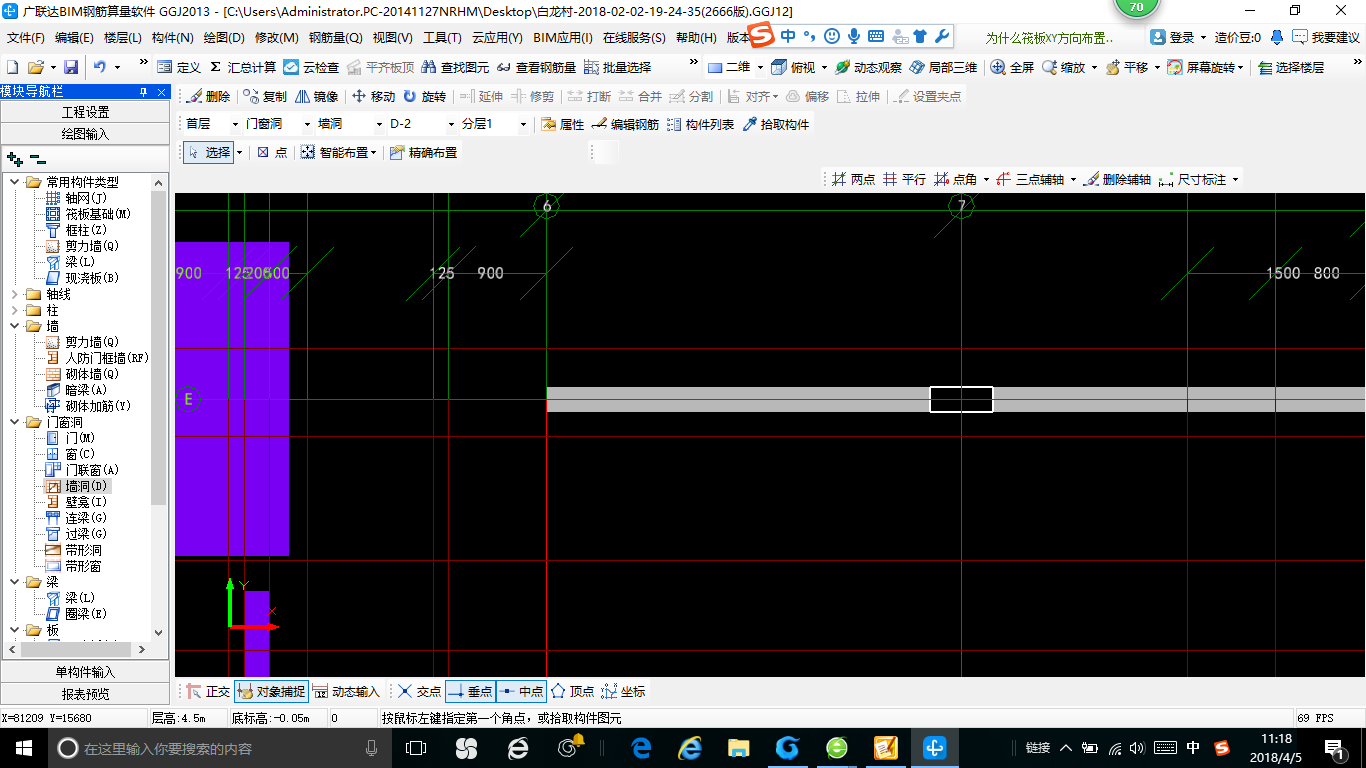Toggle 中点 midpoint snap
The image size is (1366, 768).
click(x=521, y=691)
